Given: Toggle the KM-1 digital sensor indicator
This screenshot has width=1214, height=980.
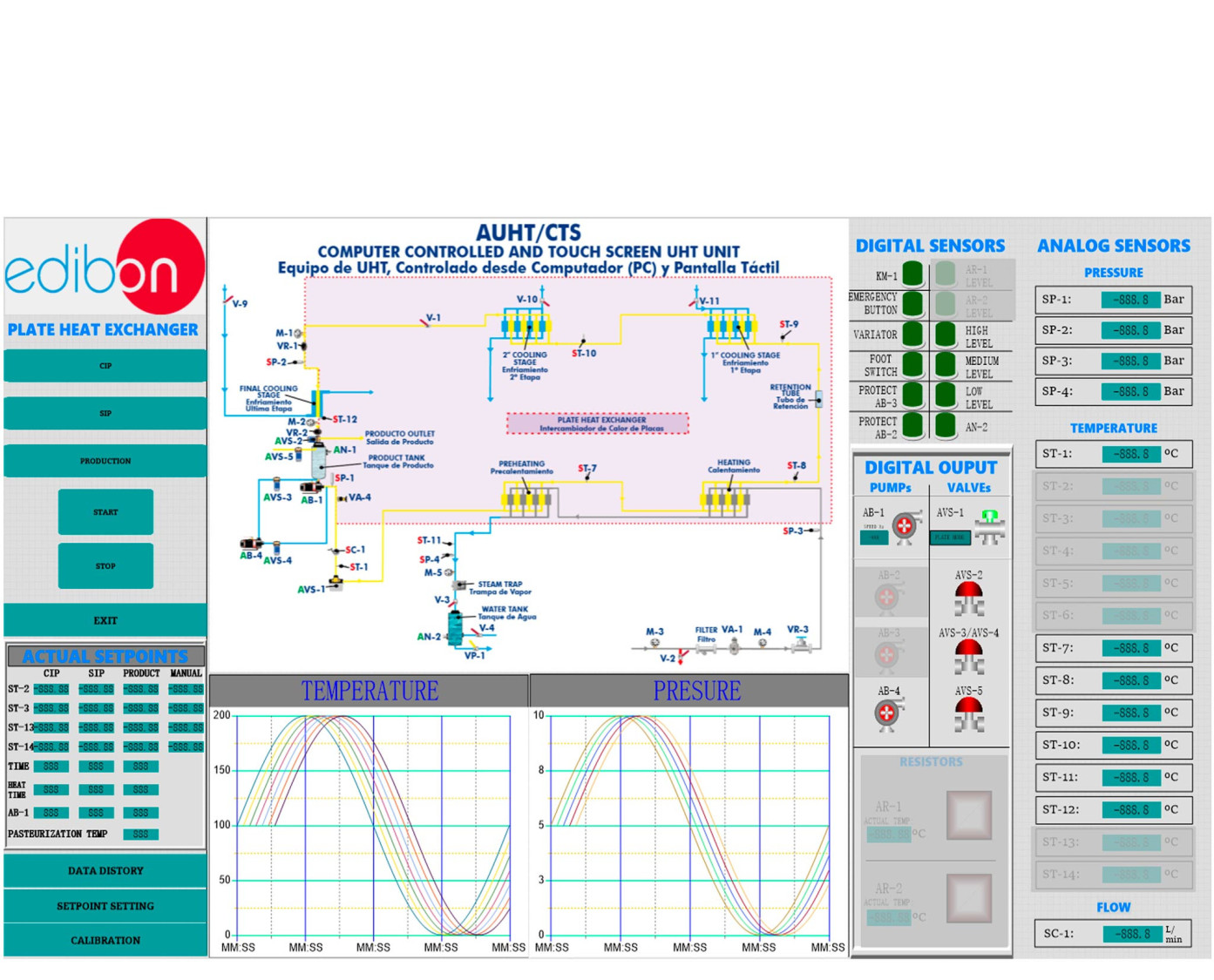Looking at the screenshot, I should [x=912, y=274].
